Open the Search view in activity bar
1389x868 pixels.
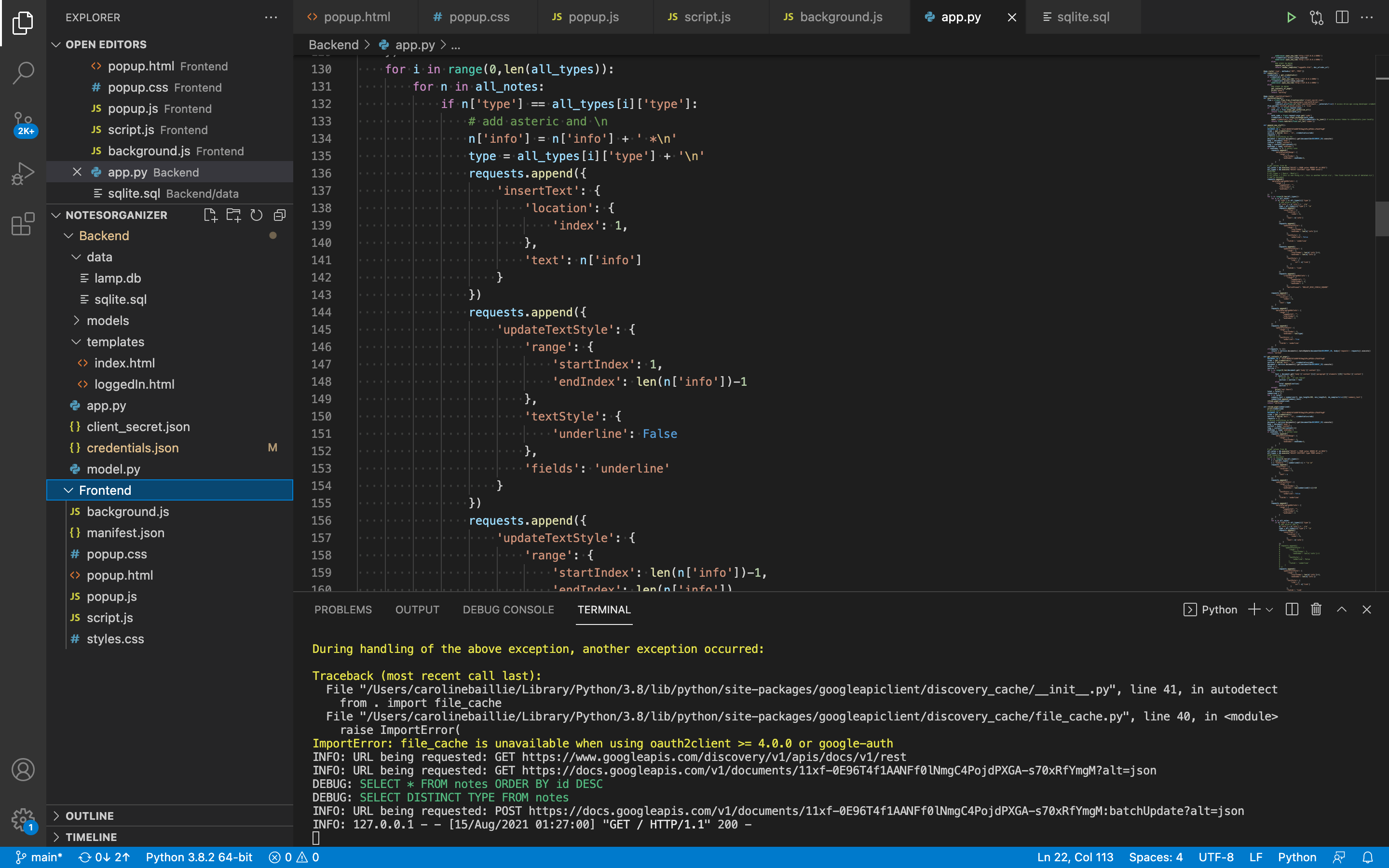point(23,72)
